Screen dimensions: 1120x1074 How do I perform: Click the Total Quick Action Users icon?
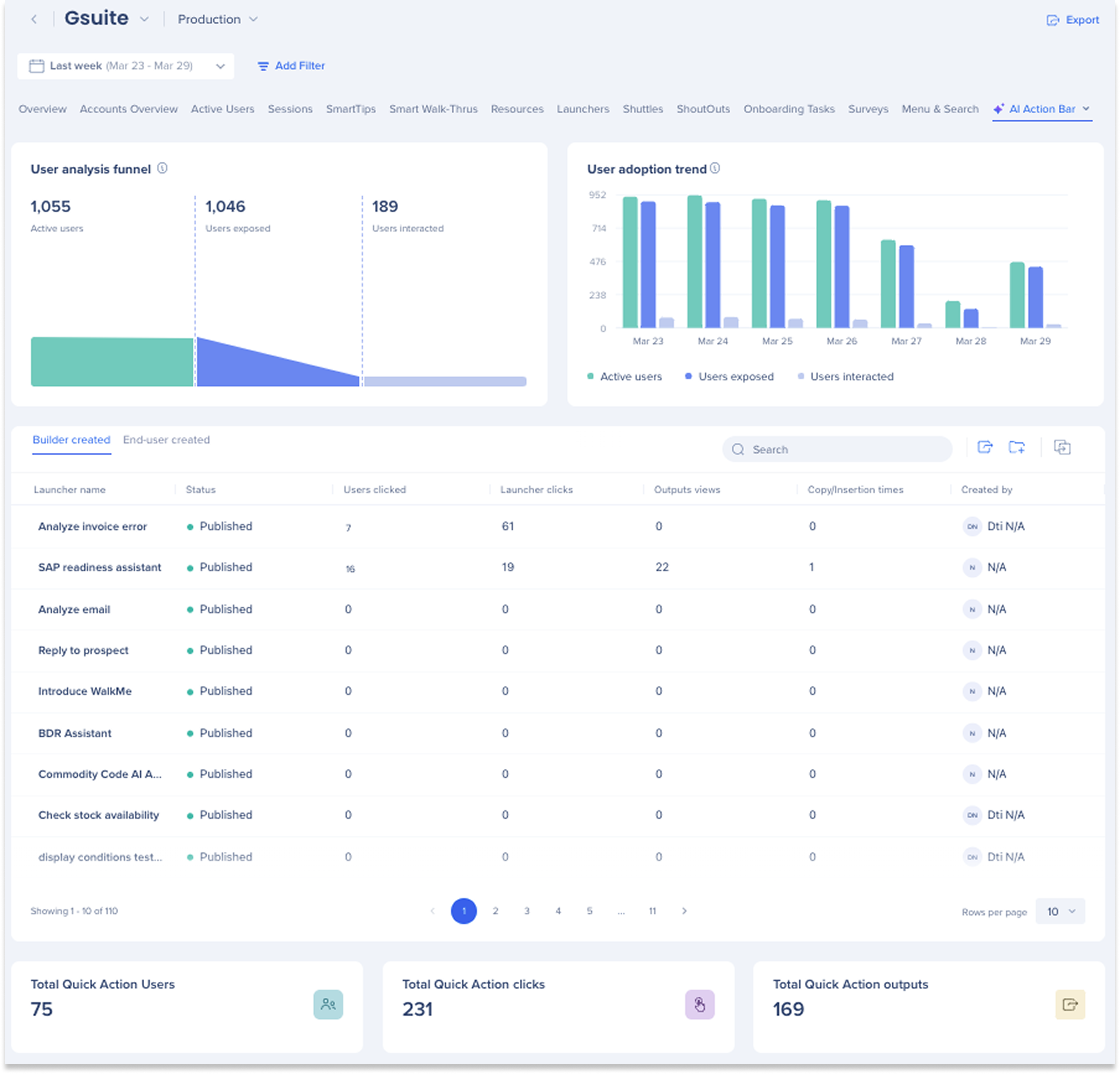point(328,1004)
